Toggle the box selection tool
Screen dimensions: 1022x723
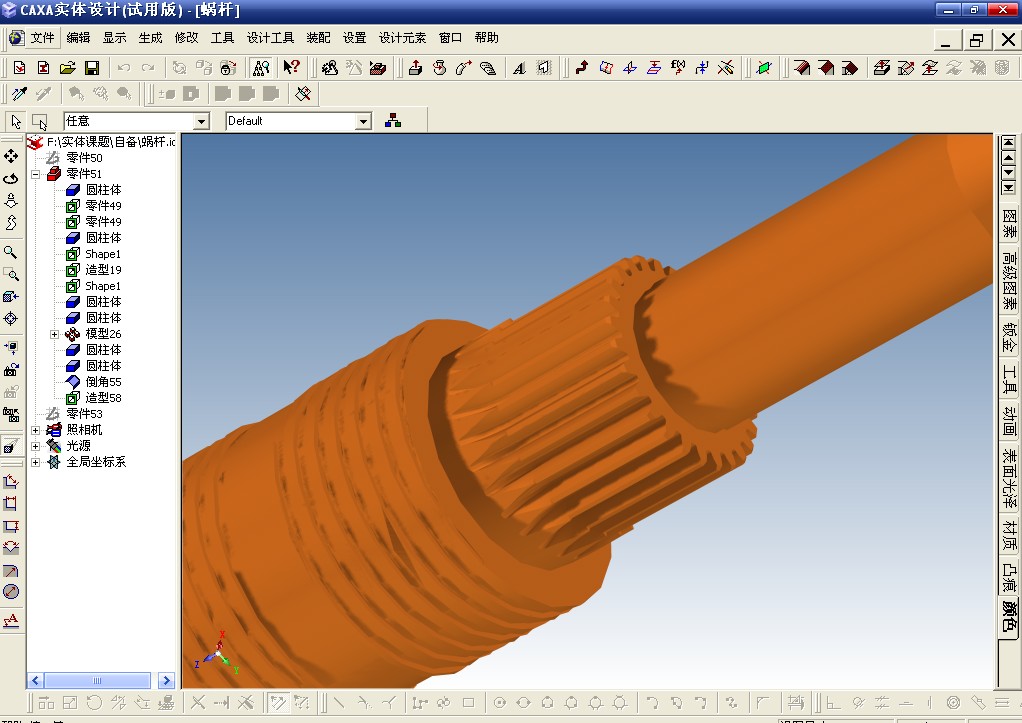point(40,121)
